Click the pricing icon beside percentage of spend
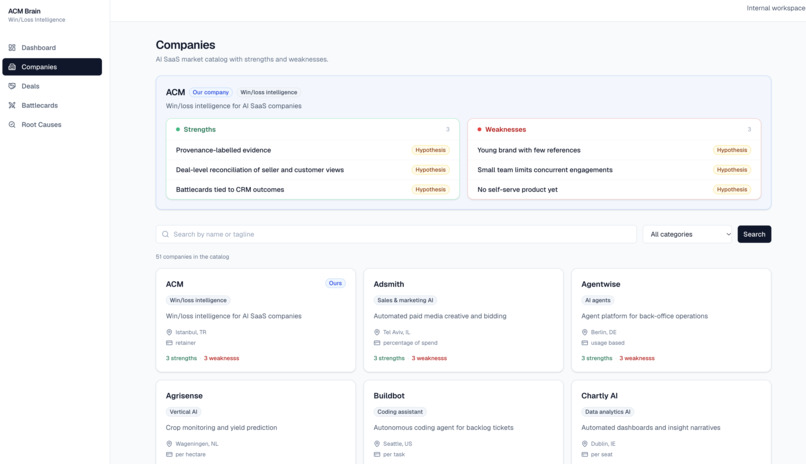Viewport: 806px width, 464px height. click(377, 343)
